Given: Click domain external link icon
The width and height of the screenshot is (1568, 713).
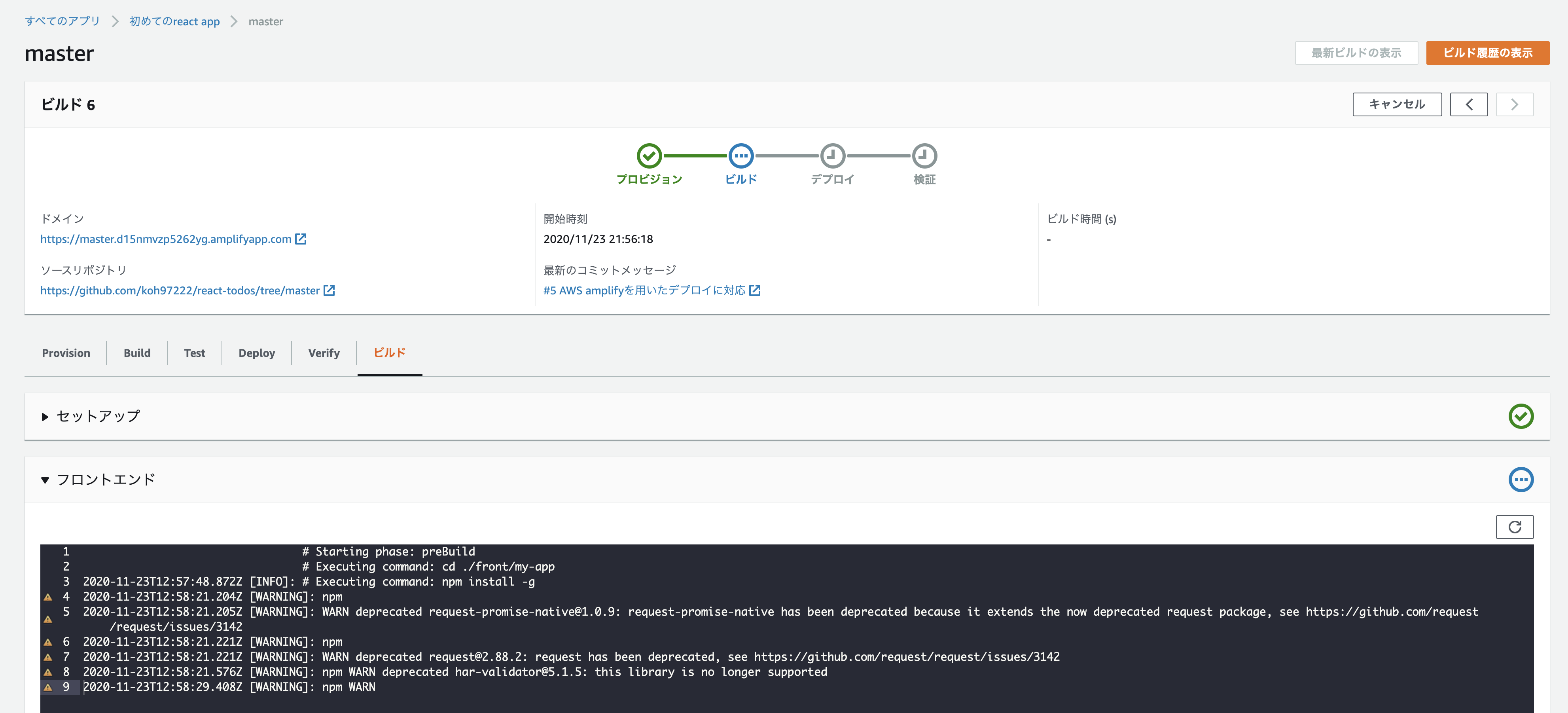Looking at the screenshot, I should pos(301,239).
